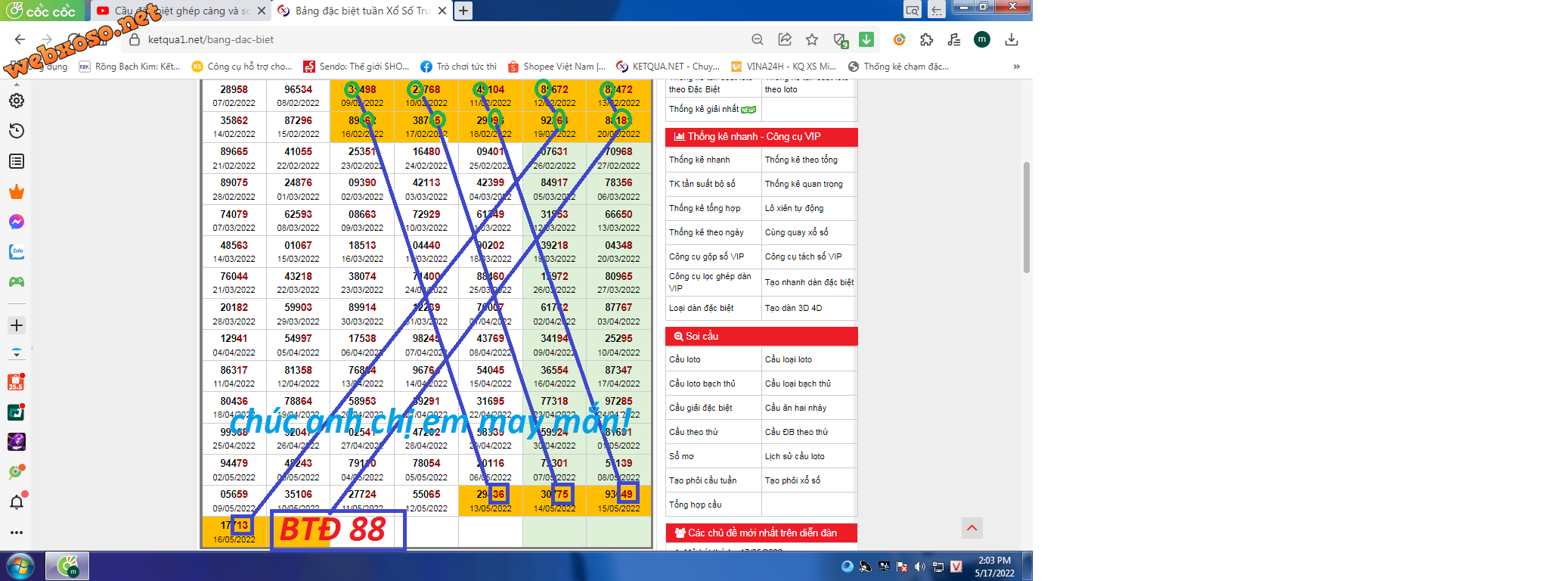1568x581 pixels.
Task: Open a new tab with the plus button
Action: point(463,11)
